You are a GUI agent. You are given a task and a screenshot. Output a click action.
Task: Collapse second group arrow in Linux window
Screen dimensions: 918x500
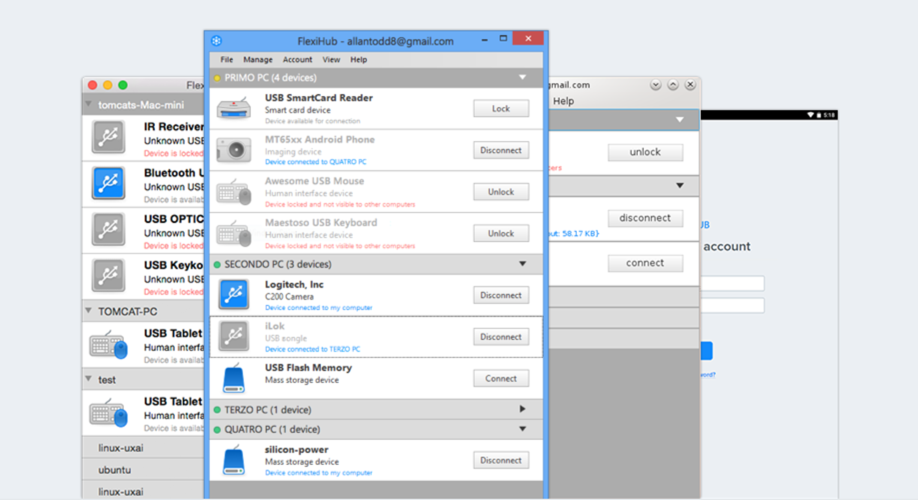coord(680,186)
